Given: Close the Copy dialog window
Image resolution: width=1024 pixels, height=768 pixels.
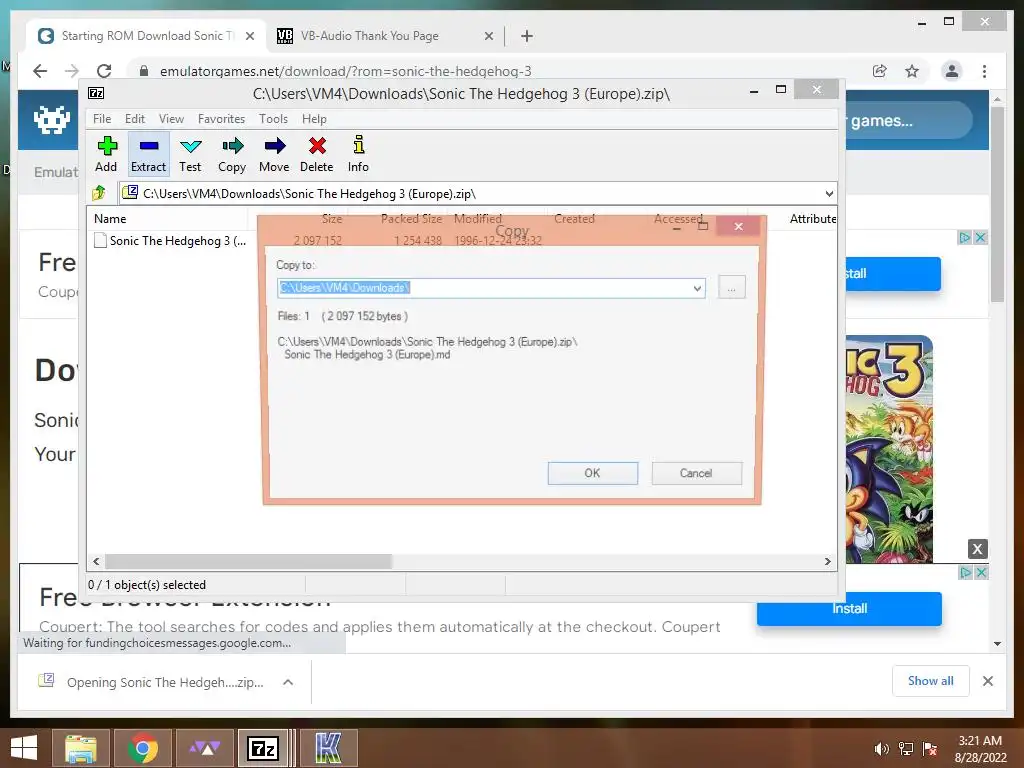Looking at the screenshot, I should tap(739, 226).
